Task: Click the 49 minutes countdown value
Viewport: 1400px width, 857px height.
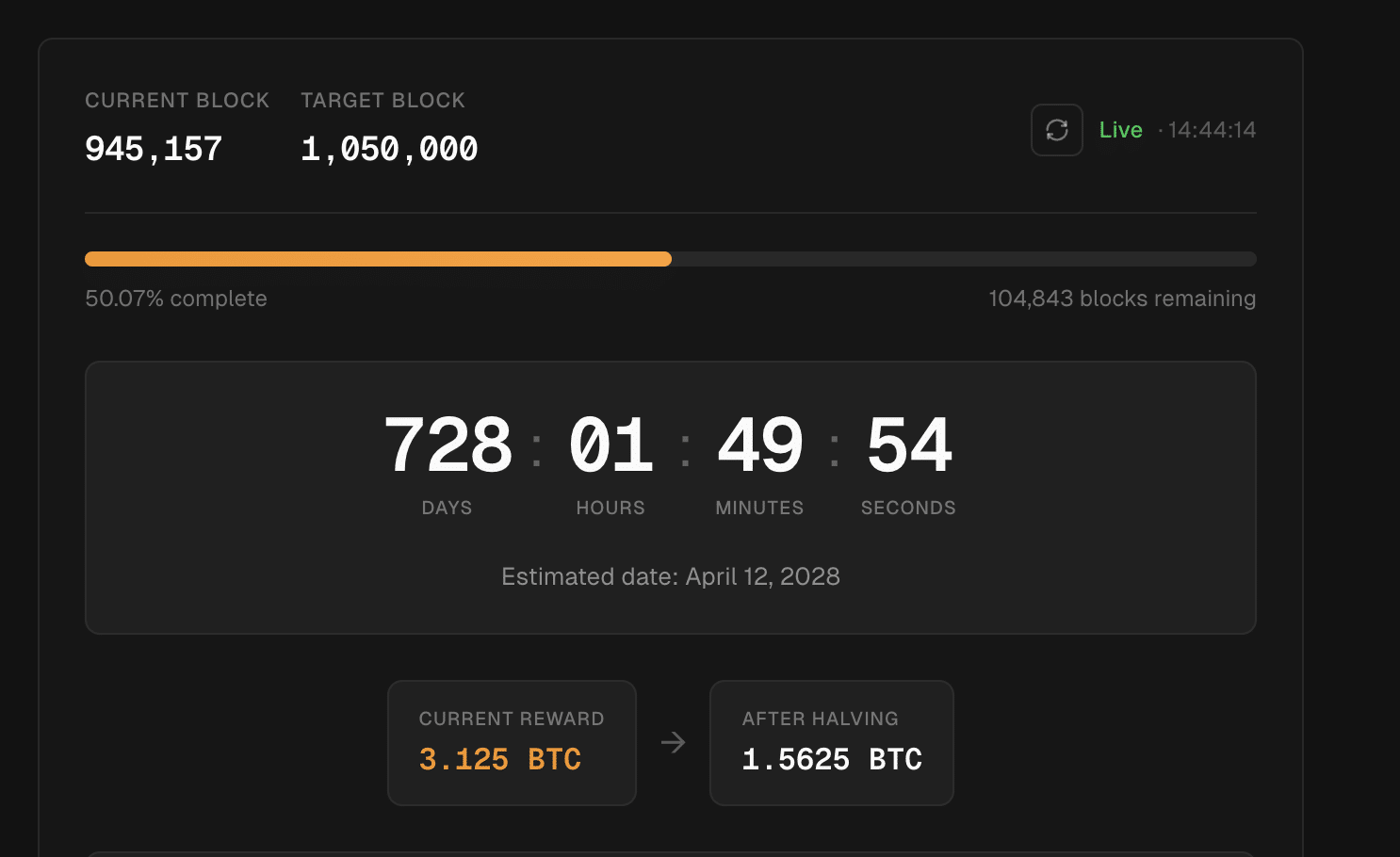Action: click(x=759, y=445)
